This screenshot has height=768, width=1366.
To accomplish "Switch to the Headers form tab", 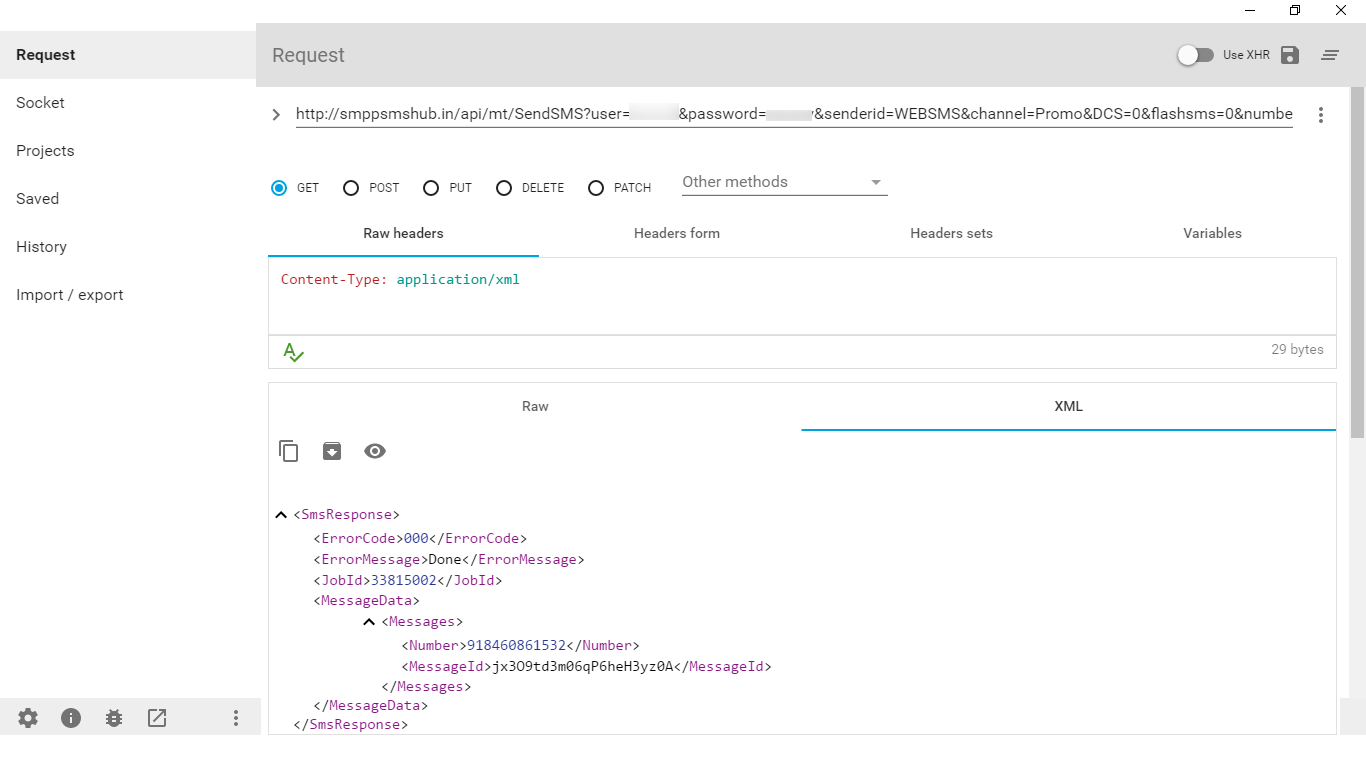I will pyautogui.click(x=677, y=233).
